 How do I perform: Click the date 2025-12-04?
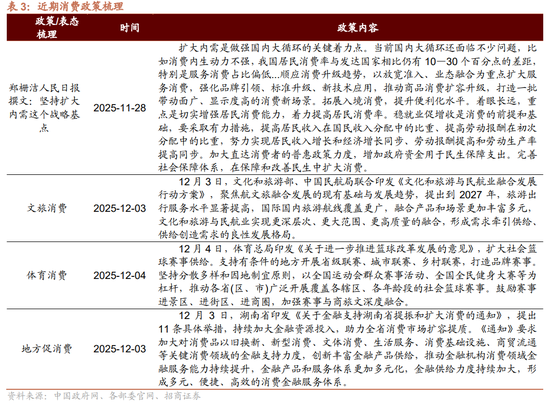120,275
